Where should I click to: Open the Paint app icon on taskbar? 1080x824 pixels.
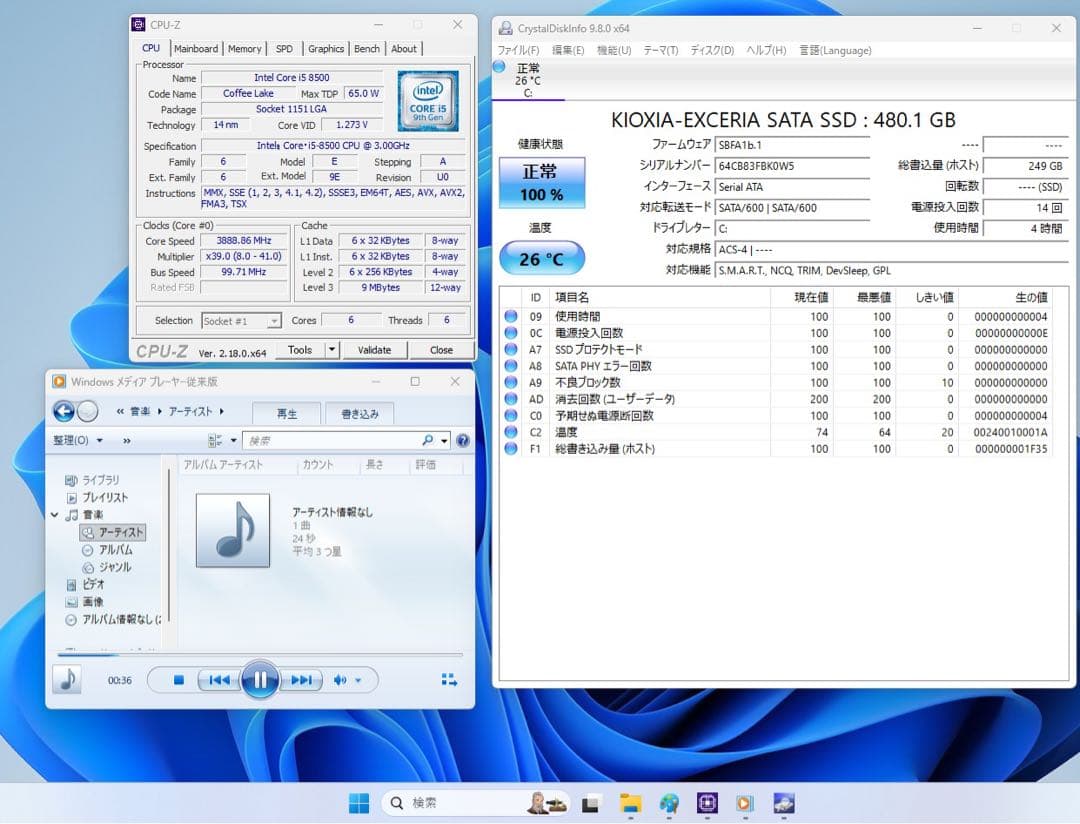tap(668, 803)
